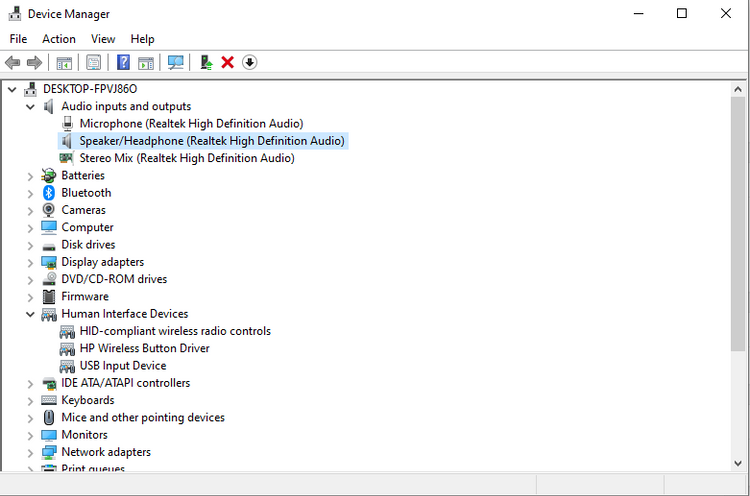Select the Human Interface Devices label

click(125, 314)
